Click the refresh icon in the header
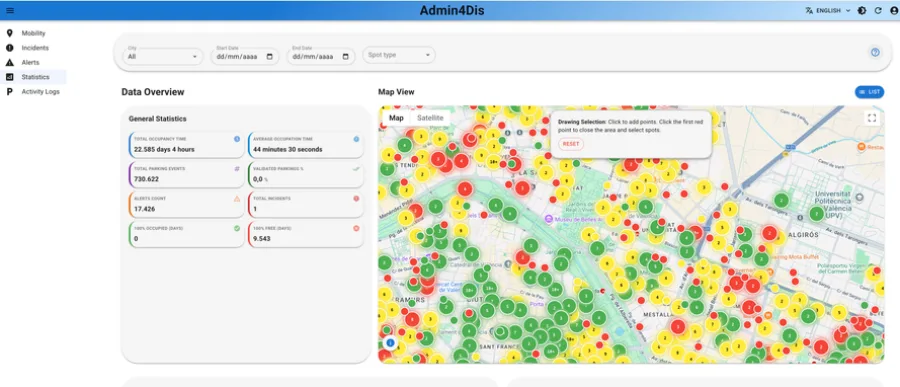This screenshot has height=387, width=900. [x=878, y=10]
